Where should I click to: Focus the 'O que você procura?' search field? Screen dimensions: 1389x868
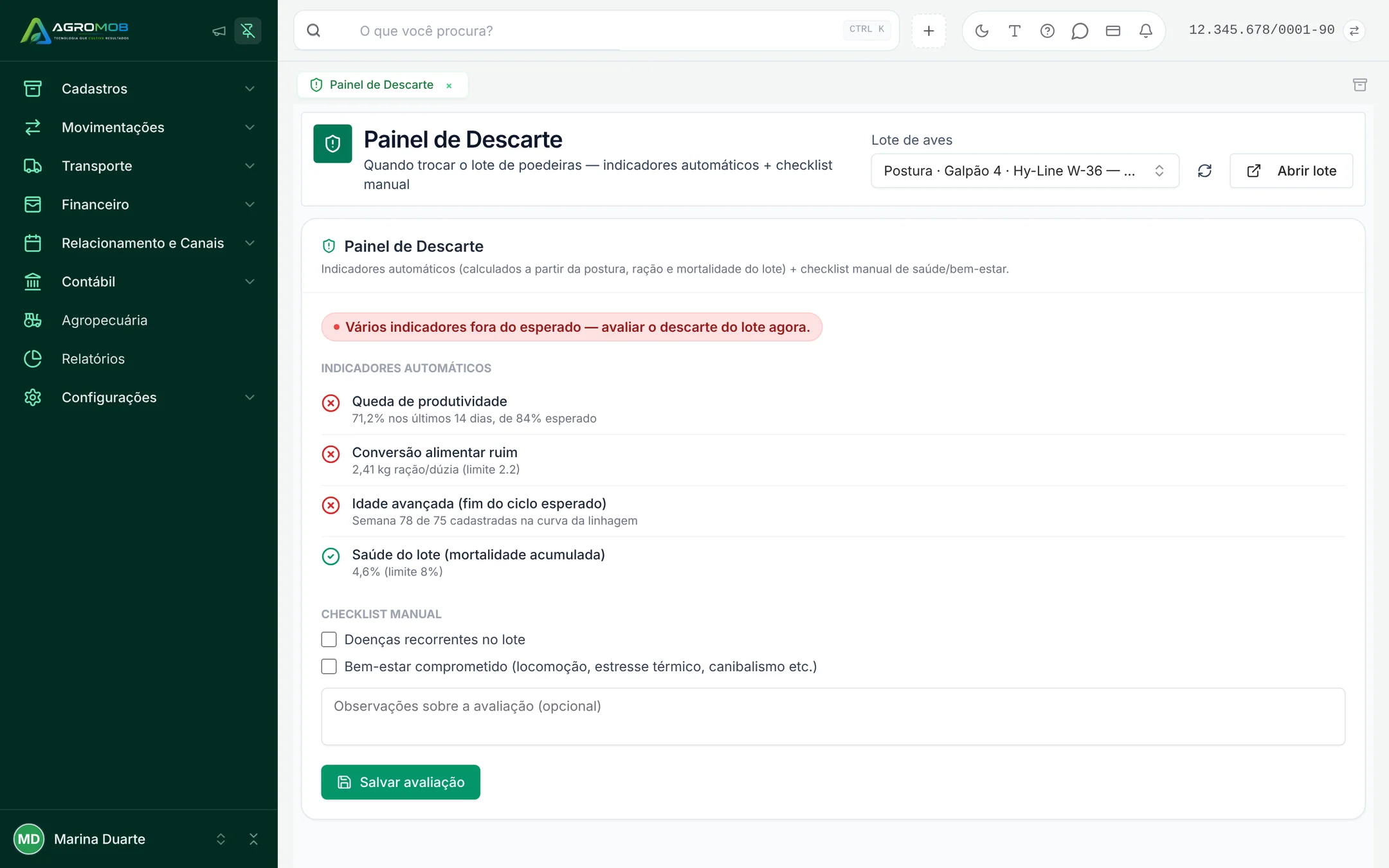click(x=595, y=31)
